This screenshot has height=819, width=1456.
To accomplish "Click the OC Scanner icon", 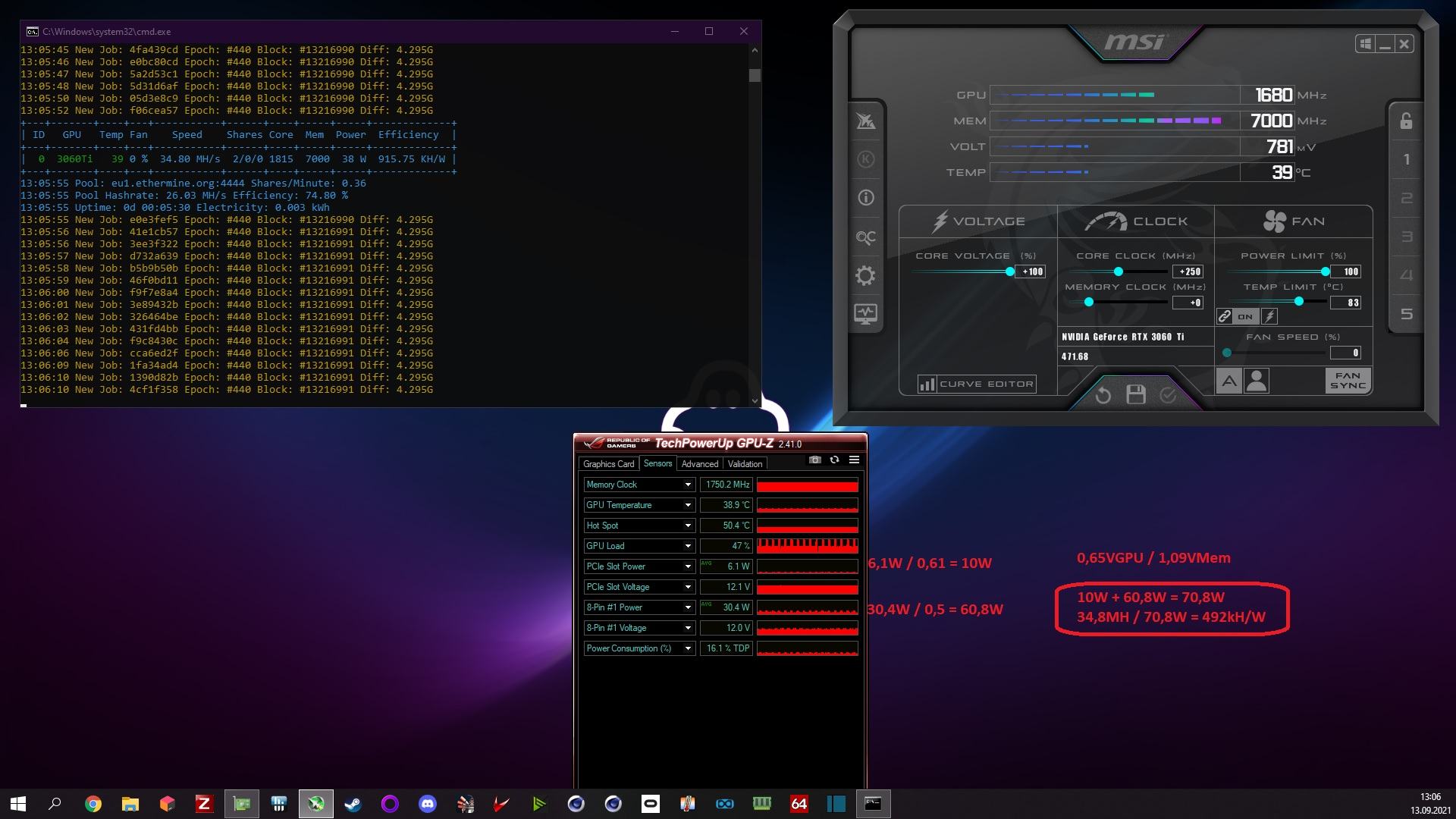I will [x=865, y=237].
